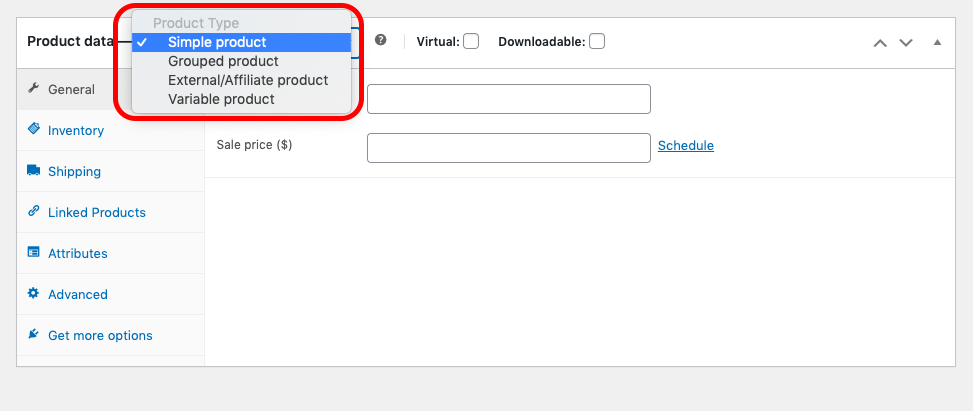This screenshot has width=973, height=411.
Task: Focus the Sale price input field
Action: coord(509,148)
